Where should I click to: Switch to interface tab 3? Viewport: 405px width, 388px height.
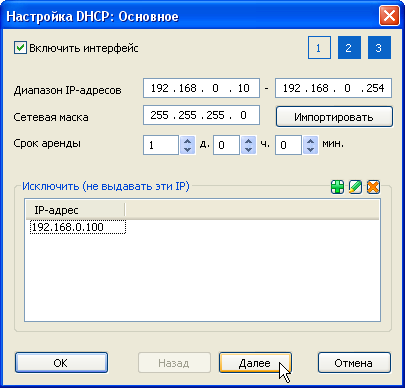[379, 48]
